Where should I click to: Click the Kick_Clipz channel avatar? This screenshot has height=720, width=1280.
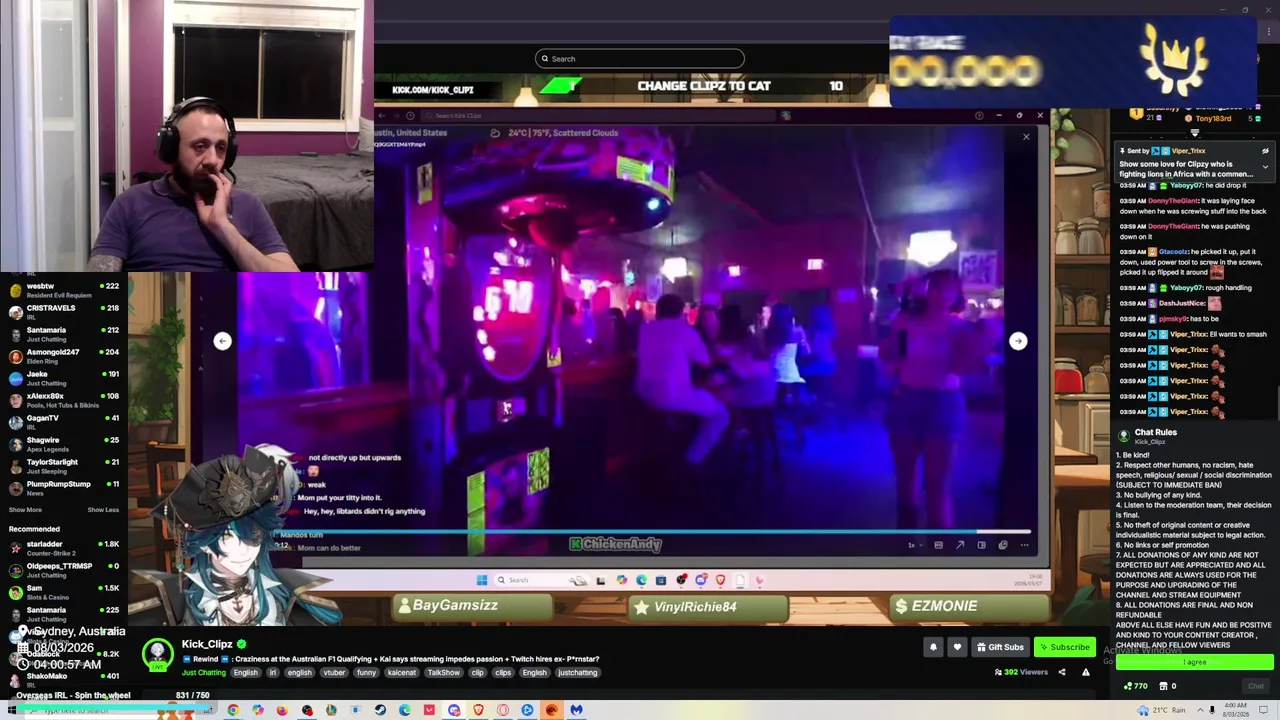pyautogui.click(x=157, y=655)
